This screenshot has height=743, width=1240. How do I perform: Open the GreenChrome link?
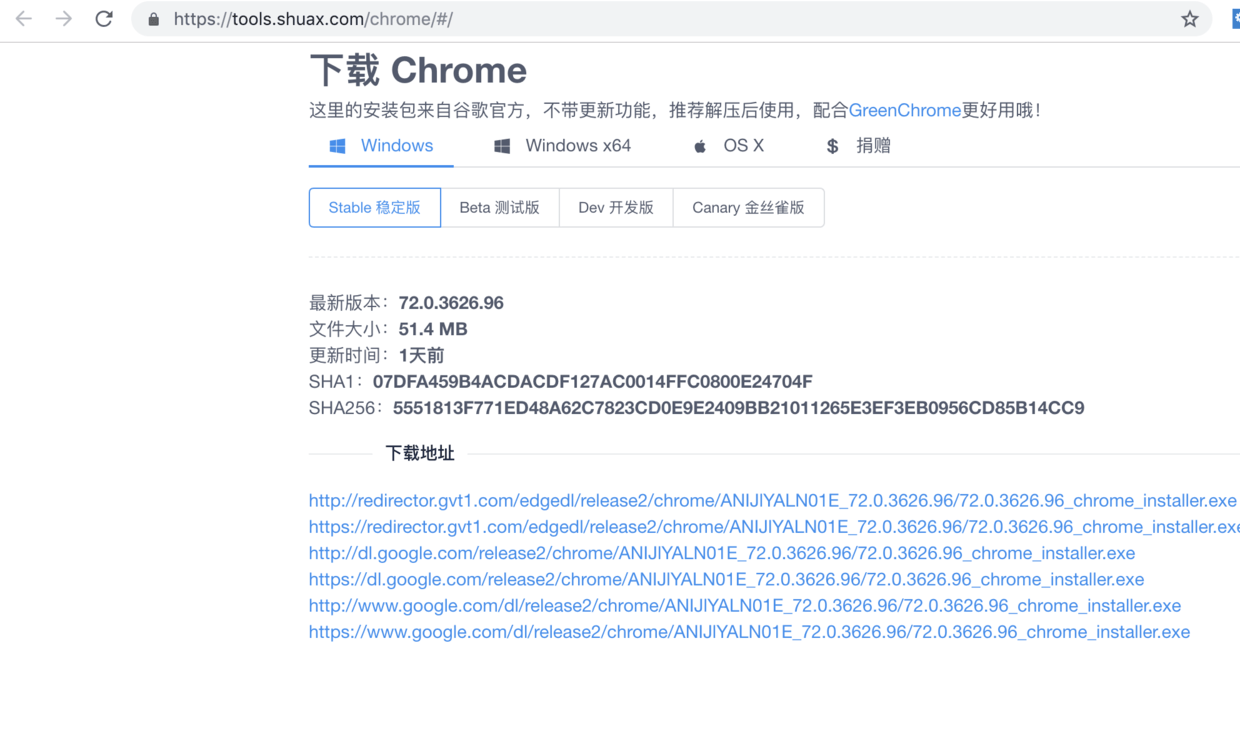click(905, 110)
